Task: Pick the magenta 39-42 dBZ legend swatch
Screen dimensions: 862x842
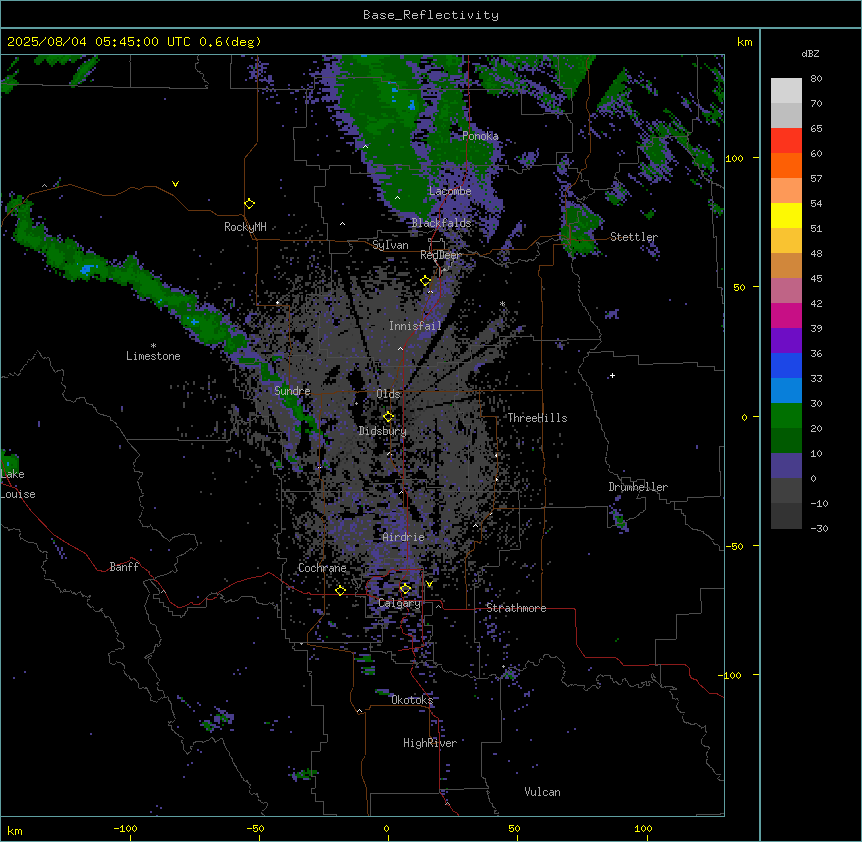Action: point(786,315)
